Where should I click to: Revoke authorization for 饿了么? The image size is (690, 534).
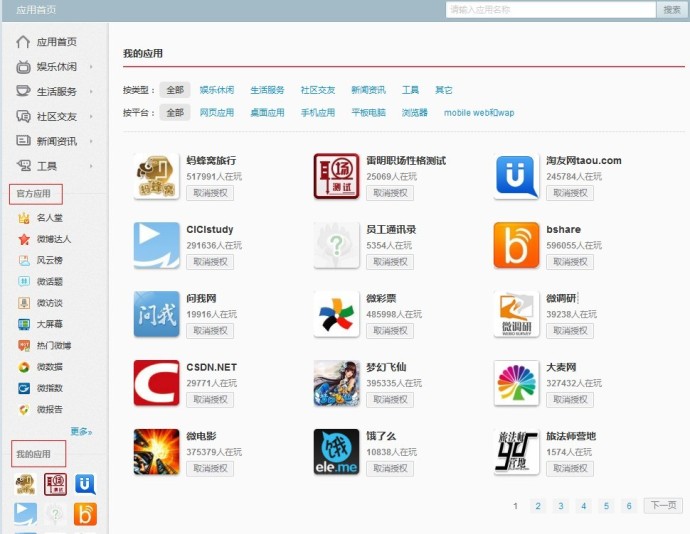390,468
